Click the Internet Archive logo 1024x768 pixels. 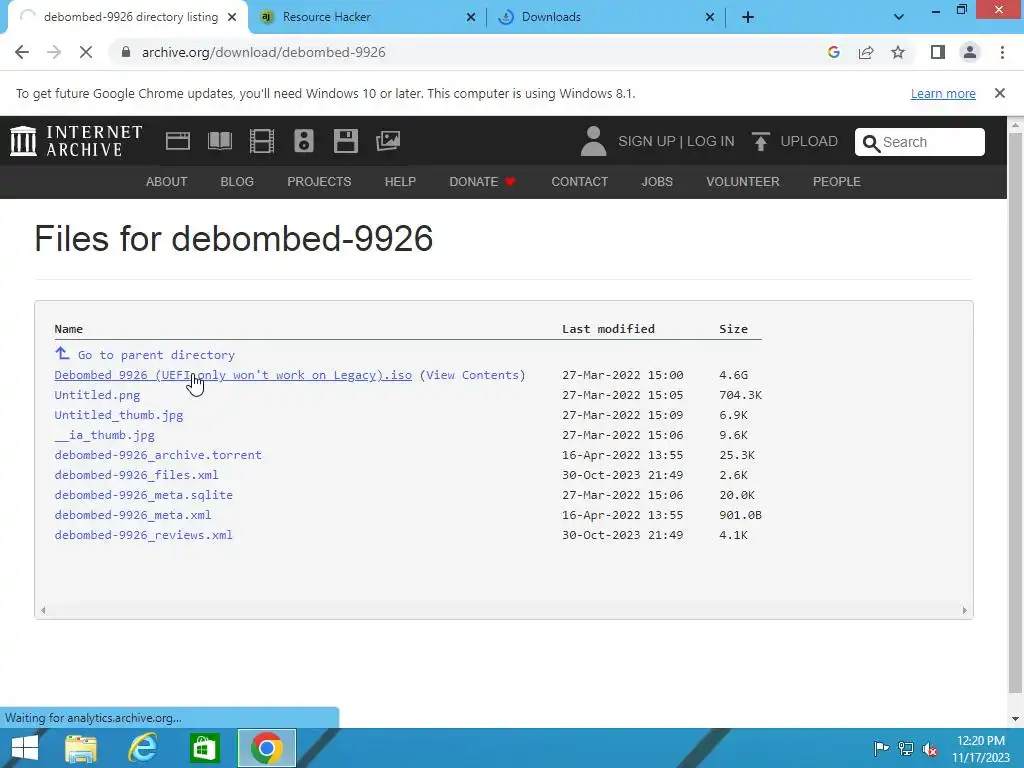pyautogui.click(x=76, y=141)
